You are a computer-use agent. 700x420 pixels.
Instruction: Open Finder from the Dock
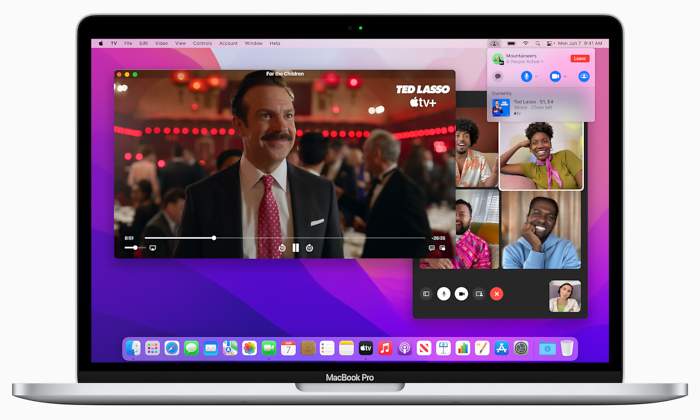tap(133, 348)
